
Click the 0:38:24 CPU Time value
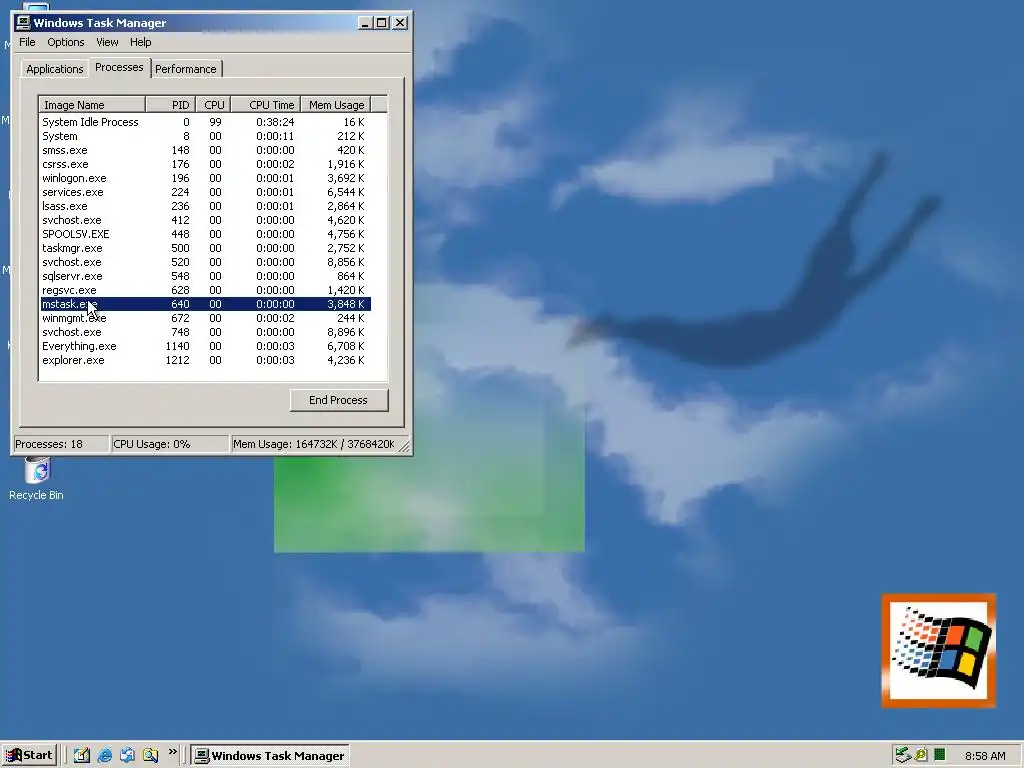275,122
